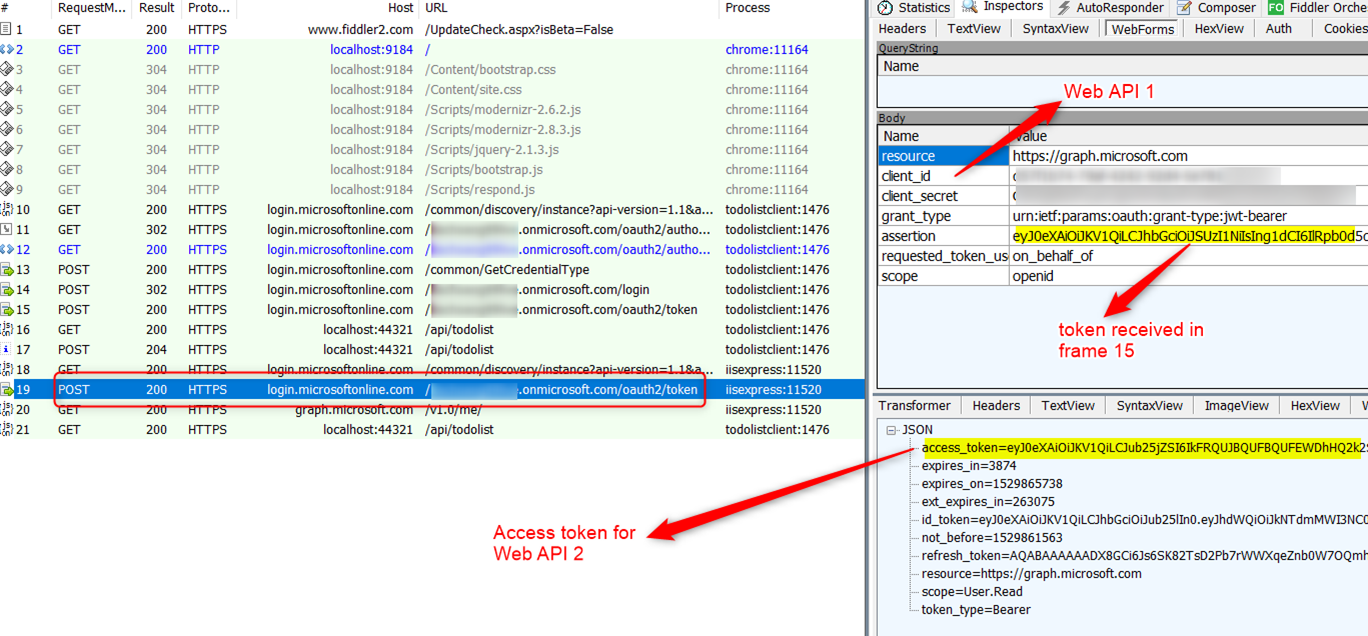Click the icon of session 16
This screenshot has height=636, width=1368.
[x=7, y=330]
